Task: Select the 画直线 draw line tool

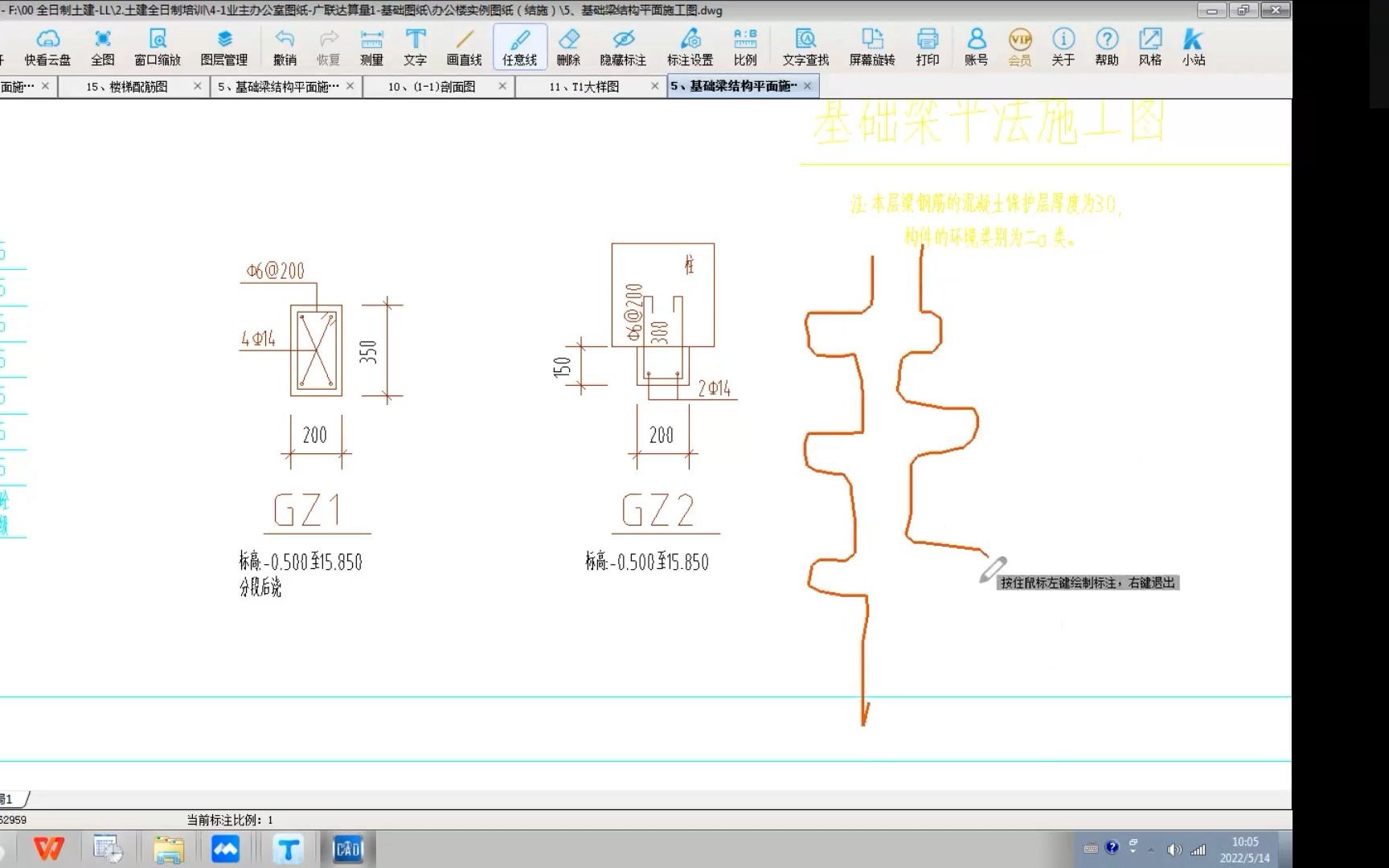Action: coord(464,47)
